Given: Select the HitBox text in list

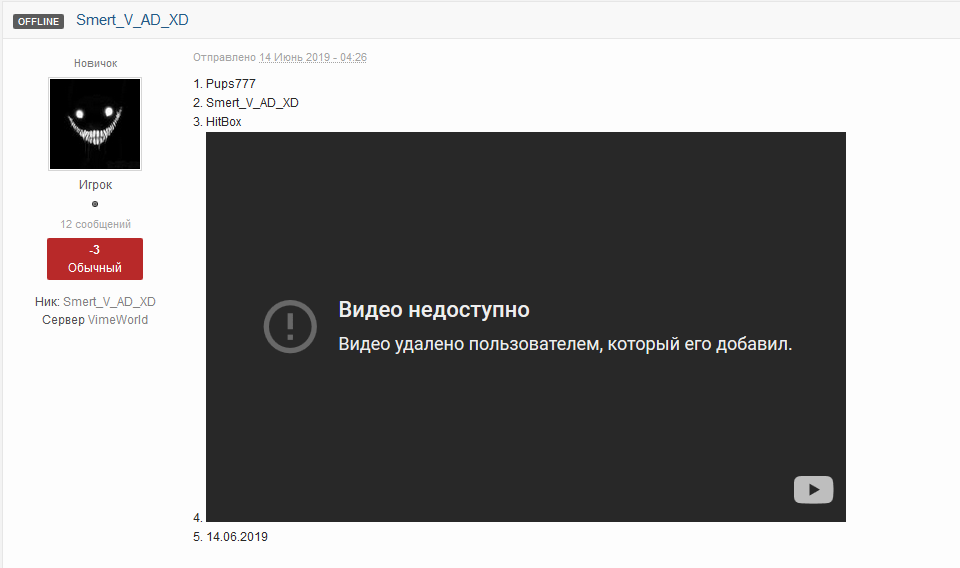Looking at the screenshot, I should 223,122.
